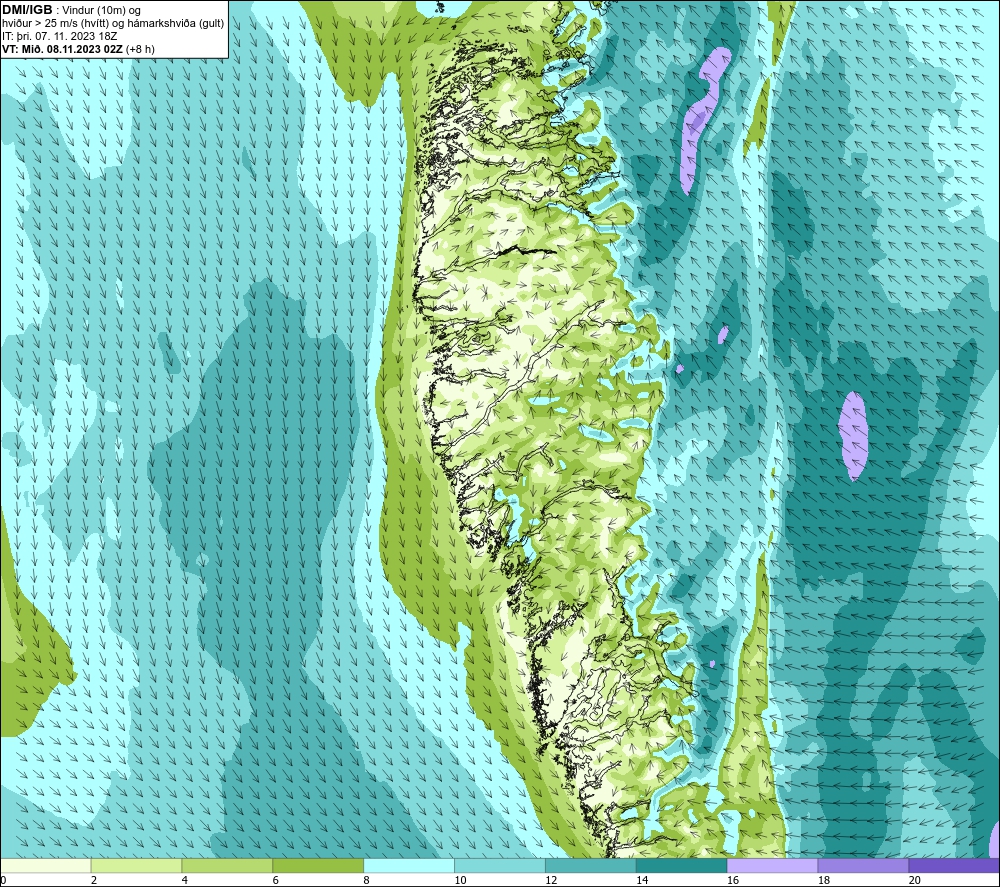
Task: Click the 14–16 m/s dark teal legend swatch
Action: [681, 866]
